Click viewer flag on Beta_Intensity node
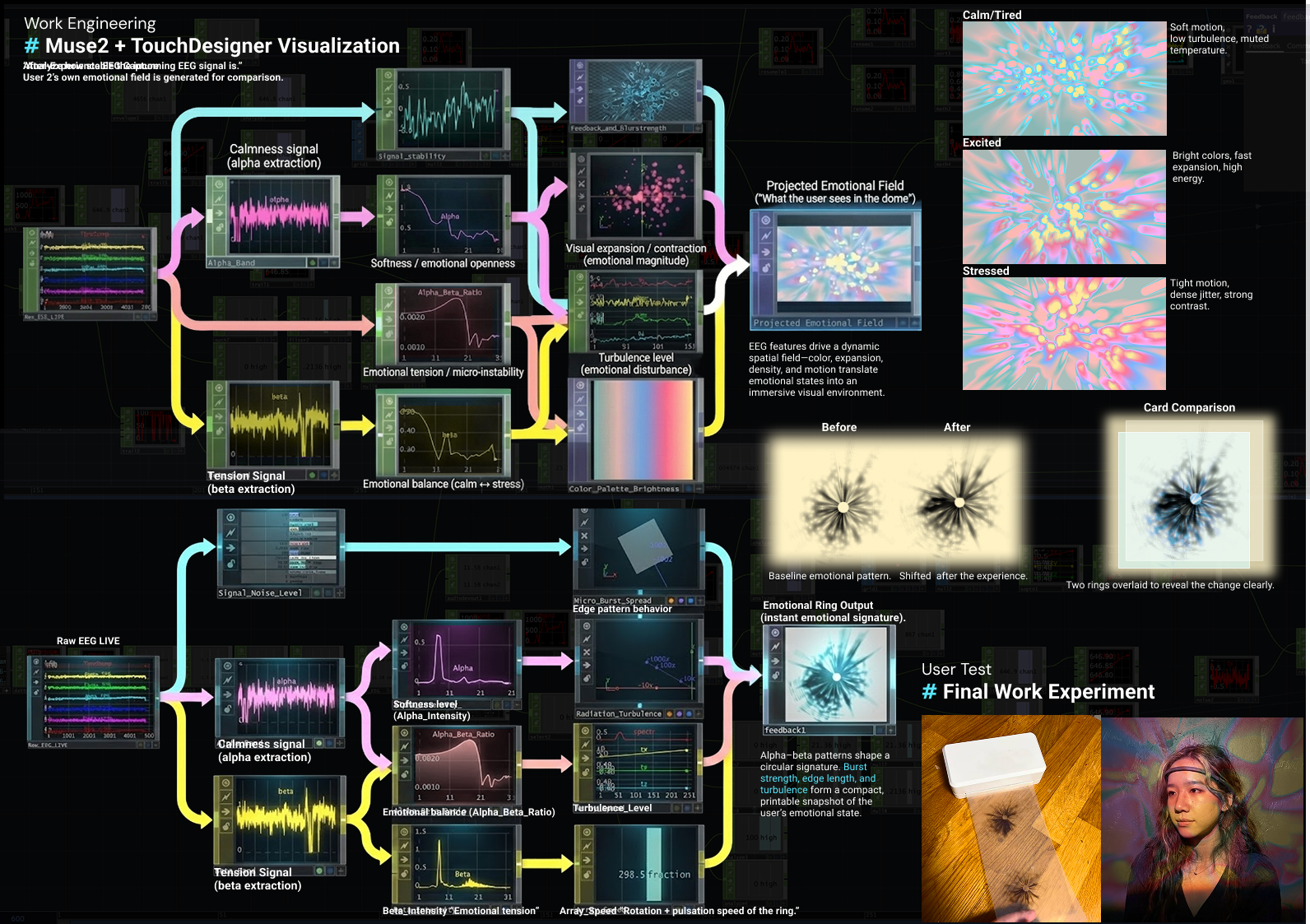Screen dimensions: 1310x924 pos(404,833)
